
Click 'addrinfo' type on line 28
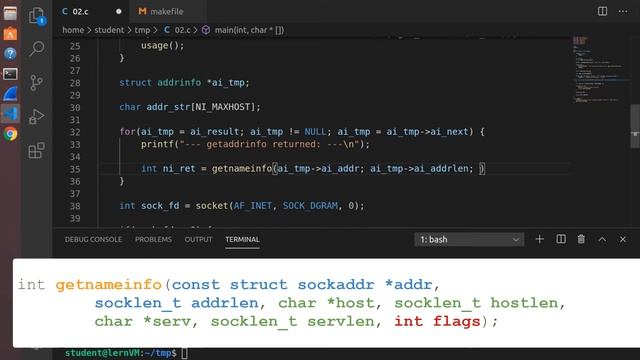click(x=179, y=82)
